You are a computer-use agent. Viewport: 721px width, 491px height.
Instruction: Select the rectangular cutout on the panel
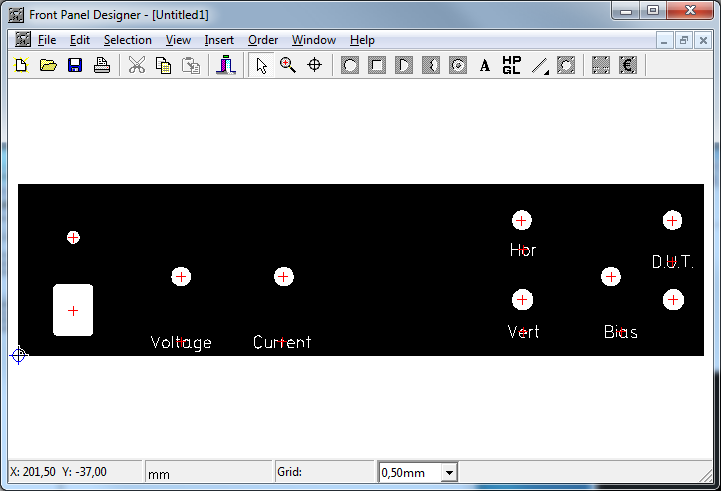tap(73, 310)
